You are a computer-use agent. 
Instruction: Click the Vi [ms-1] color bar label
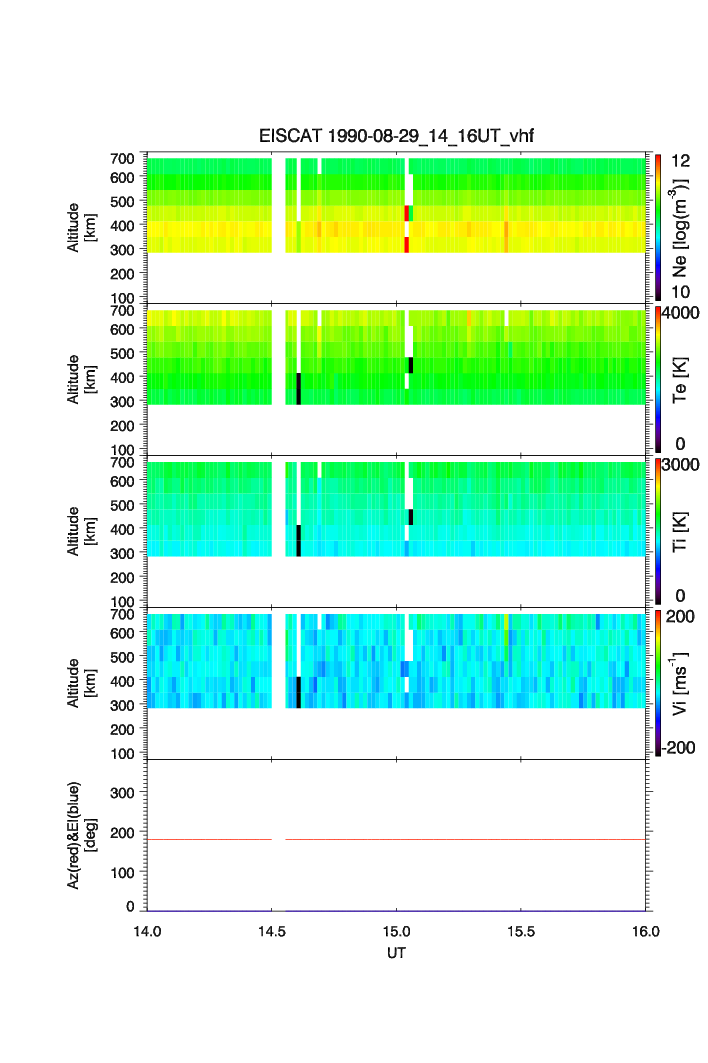tap(679, 683)
